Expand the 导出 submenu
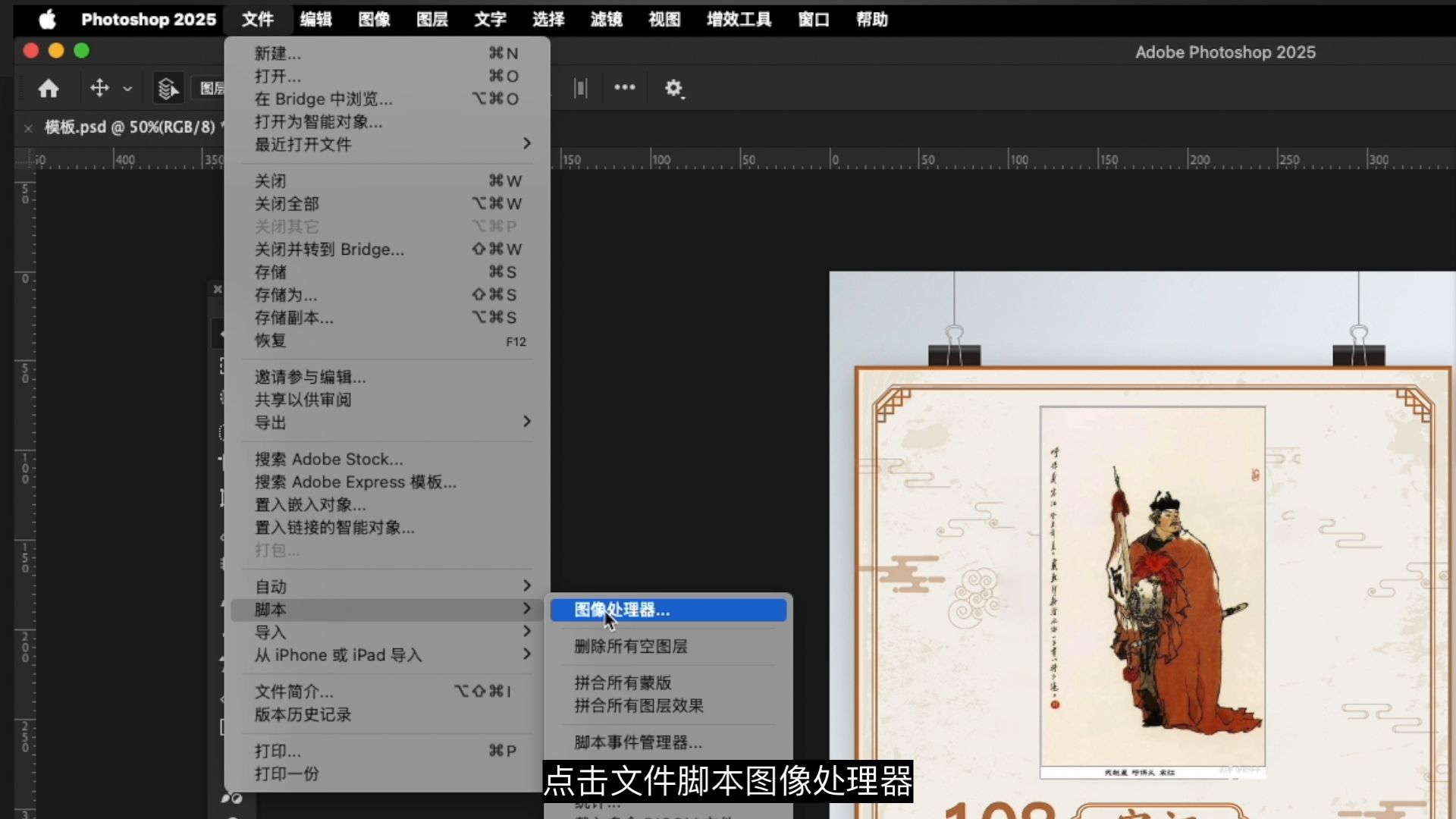Viewport: 1456px width, 819px height. [x=387, y=422]
